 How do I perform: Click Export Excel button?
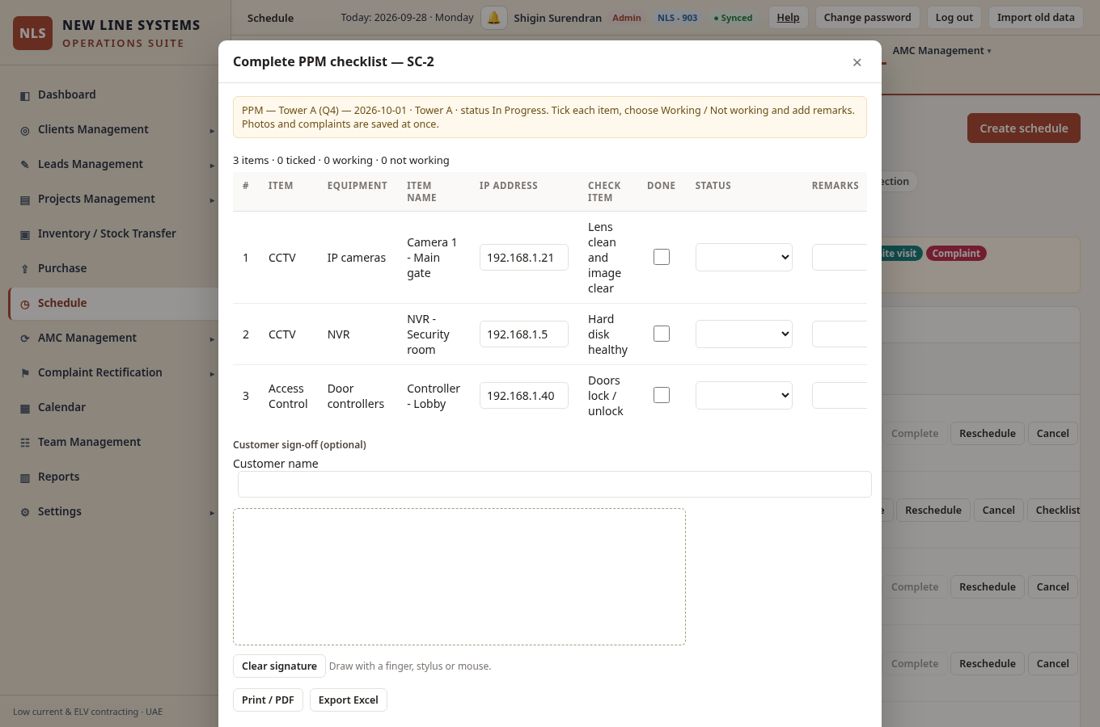[x=348, y=700]
